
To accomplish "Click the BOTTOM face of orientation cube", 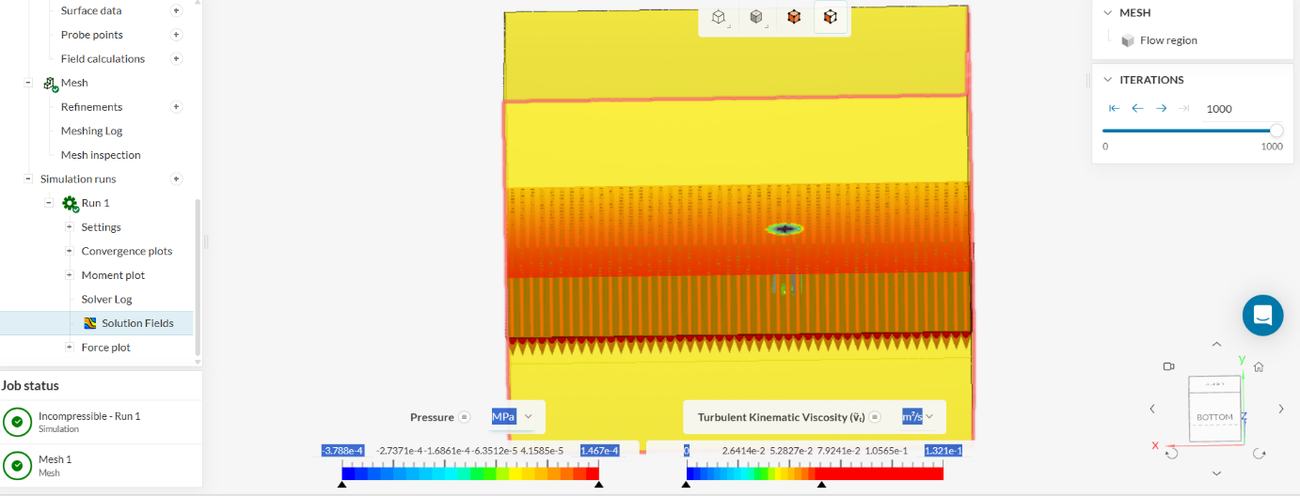I will point(1214,416).
